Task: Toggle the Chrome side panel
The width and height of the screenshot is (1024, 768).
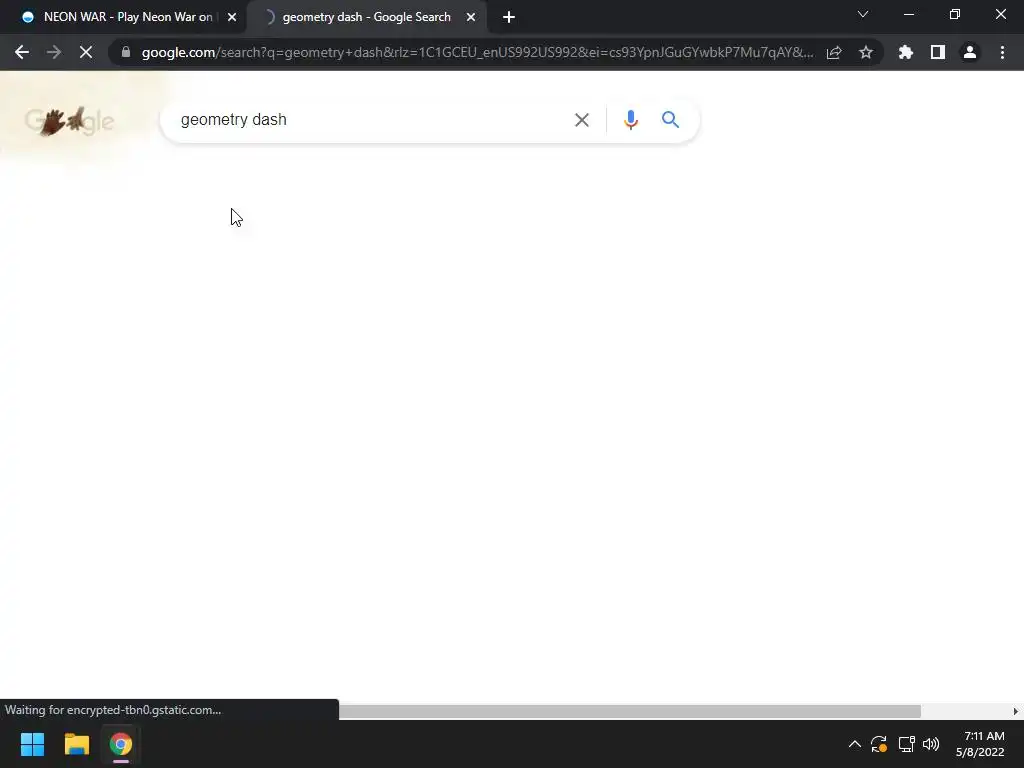Action: (938, 52)
